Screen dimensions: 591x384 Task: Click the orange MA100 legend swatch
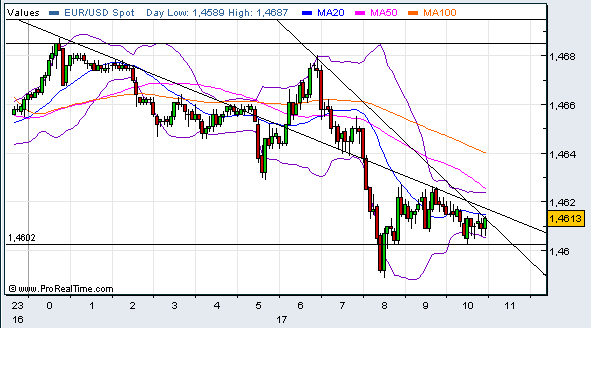pos(413,13)
